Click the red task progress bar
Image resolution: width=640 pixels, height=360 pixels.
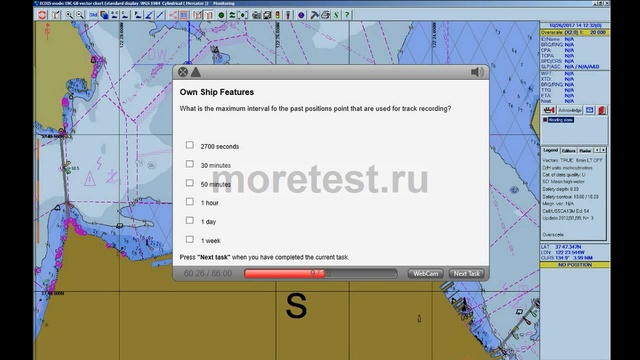(x=320, y=273)
